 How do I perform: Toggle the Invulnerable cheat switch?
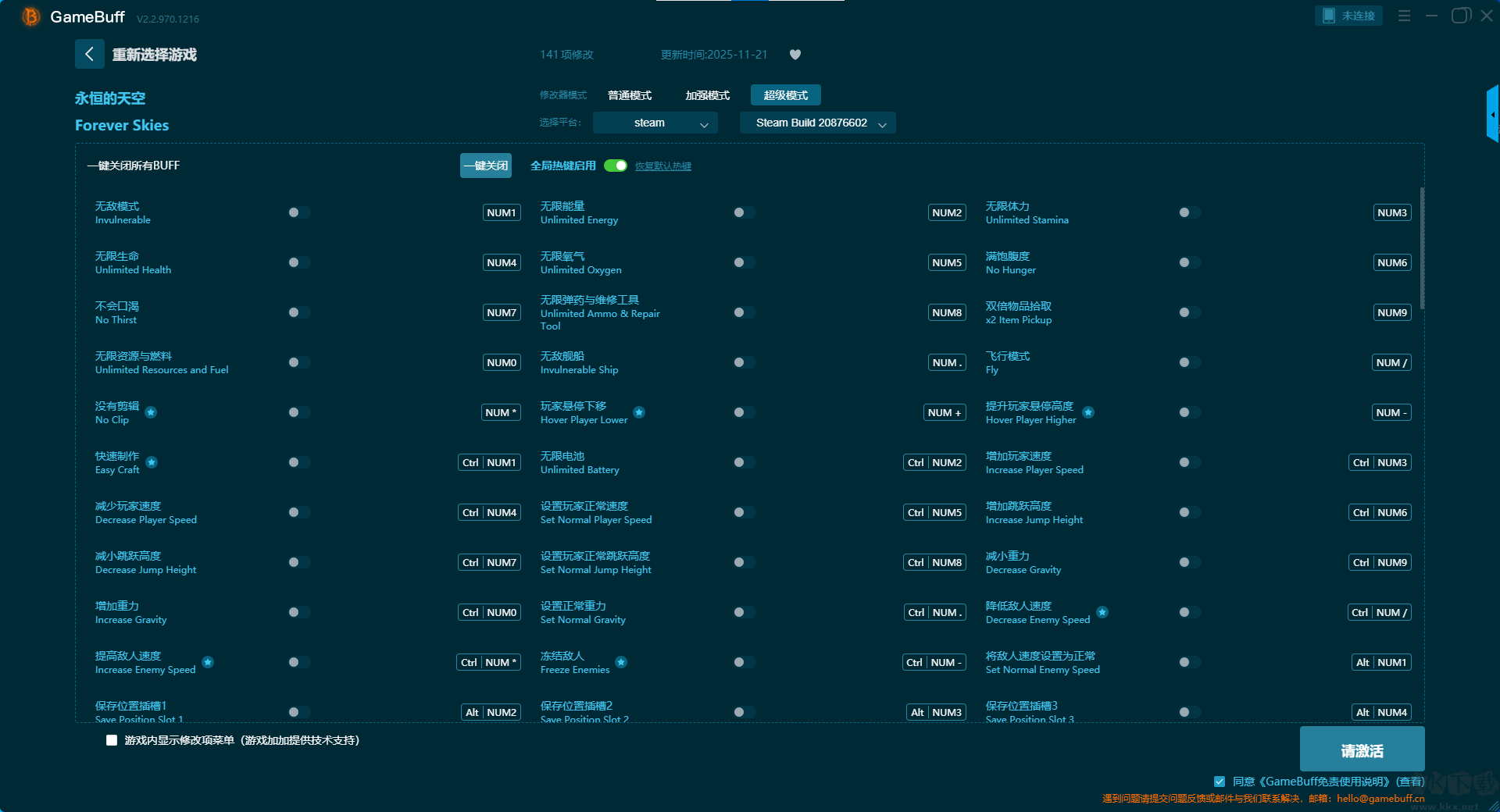tap(298, 212)
